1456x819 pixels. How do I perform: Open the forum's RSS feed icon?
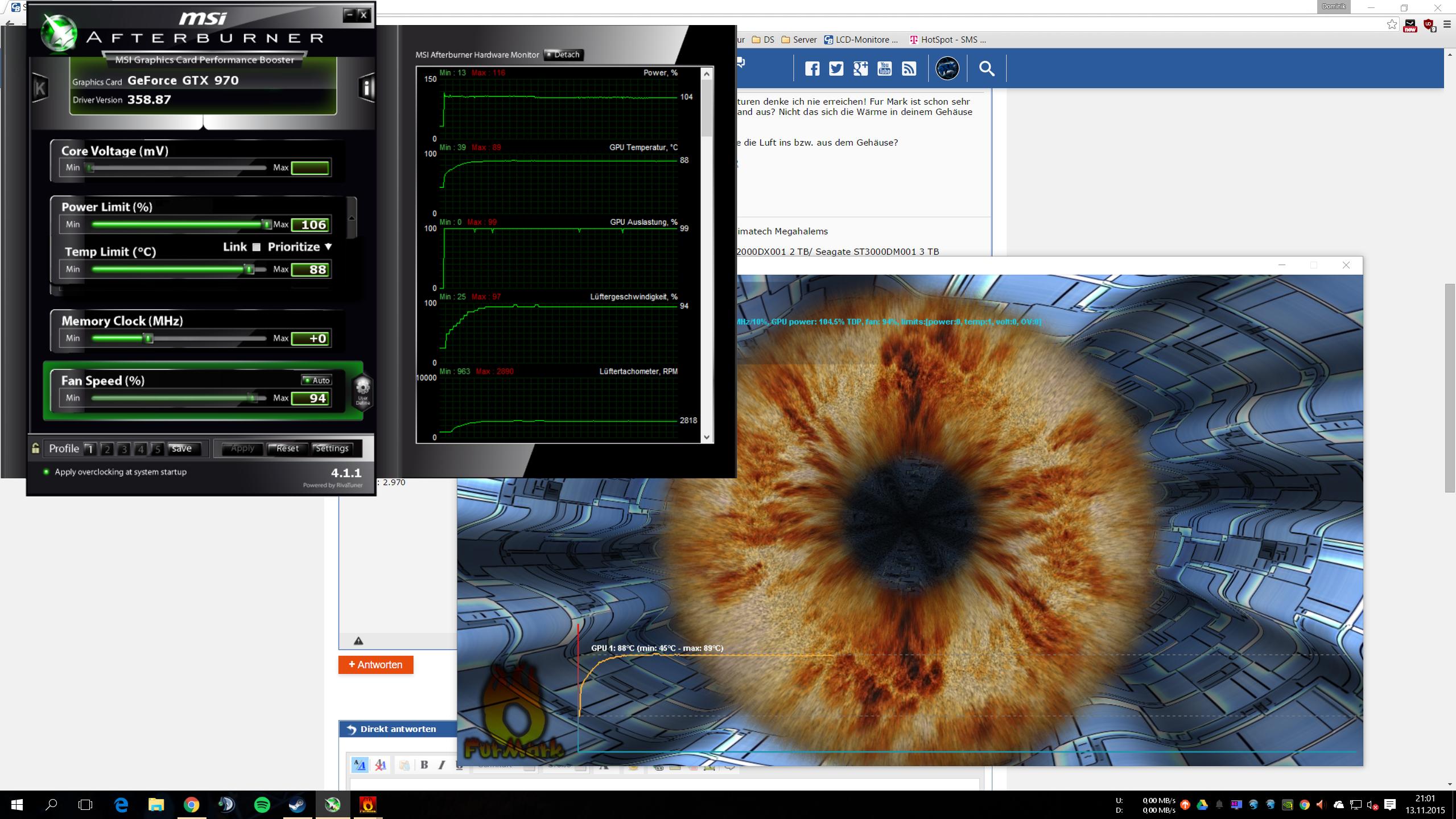[909, 69]
